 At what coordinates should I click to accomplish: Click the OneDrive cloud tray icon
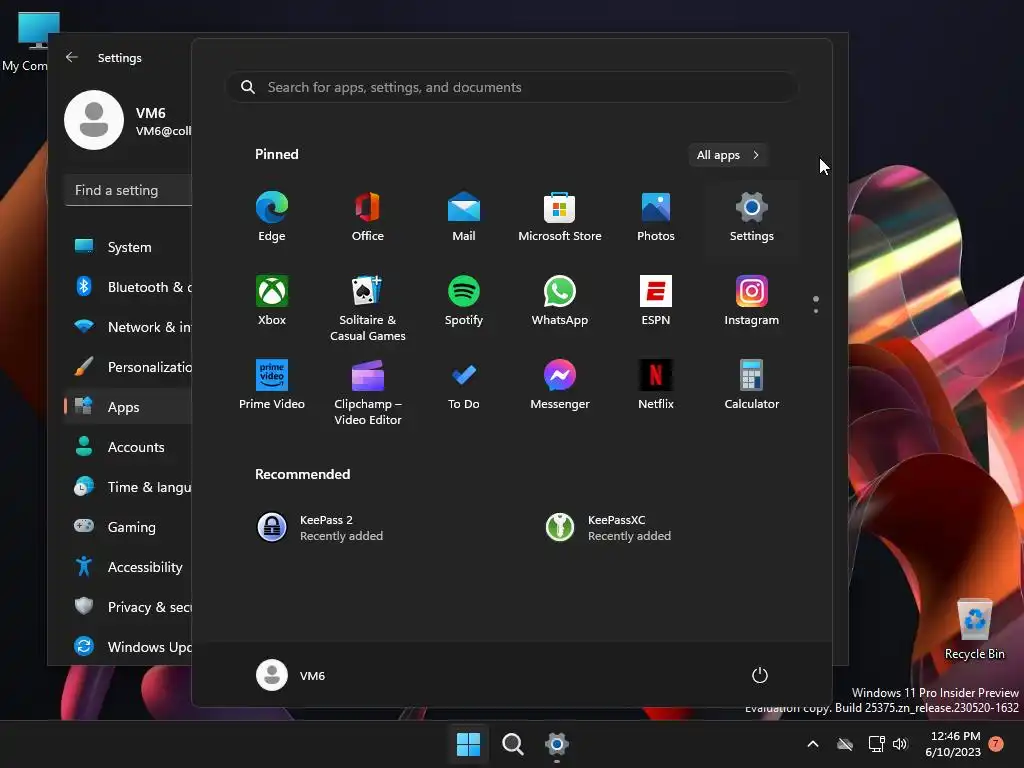point(845,744)
